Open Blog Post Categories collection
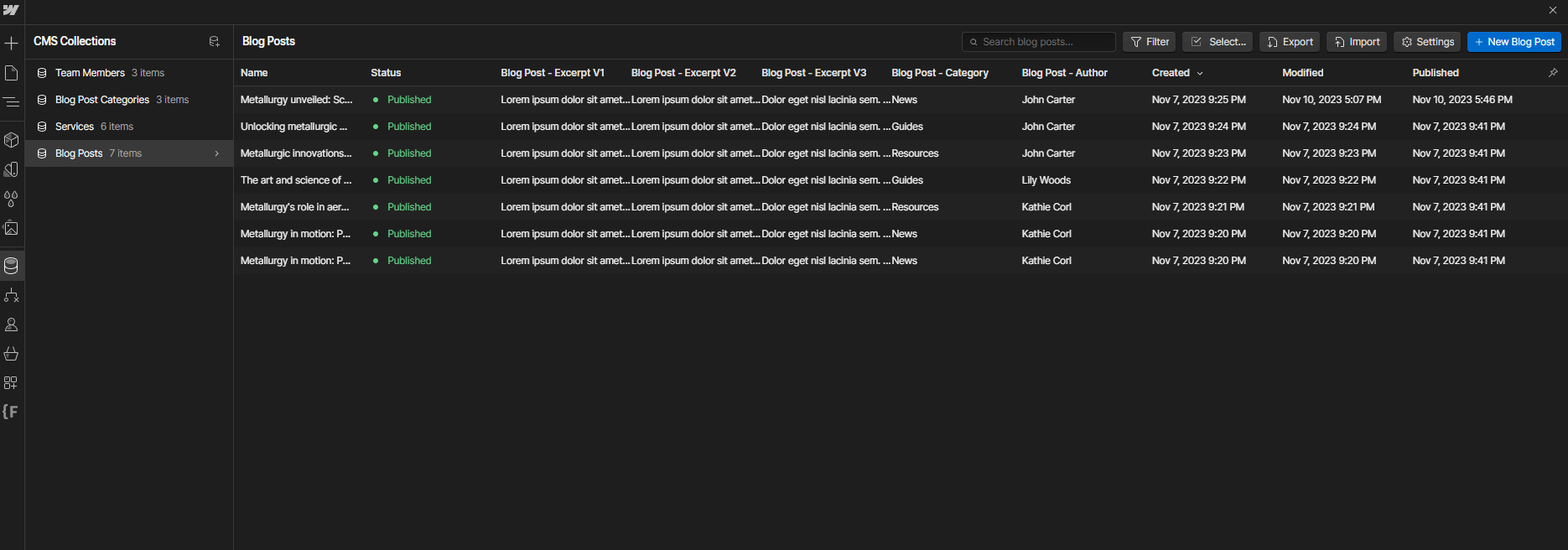The width and height of the screenshot is (1568, 550). click(x=129, y=100)
